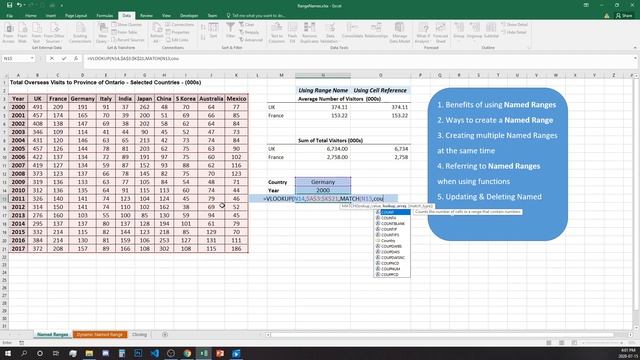
Task: Click Connections in Connections group
Action: pos(180,24)
